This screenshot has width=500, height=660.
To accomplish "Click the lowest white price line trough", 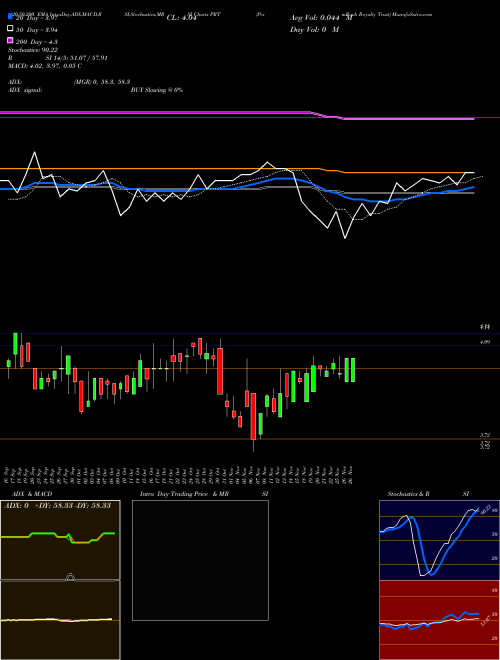I will (x=345, y=238).
